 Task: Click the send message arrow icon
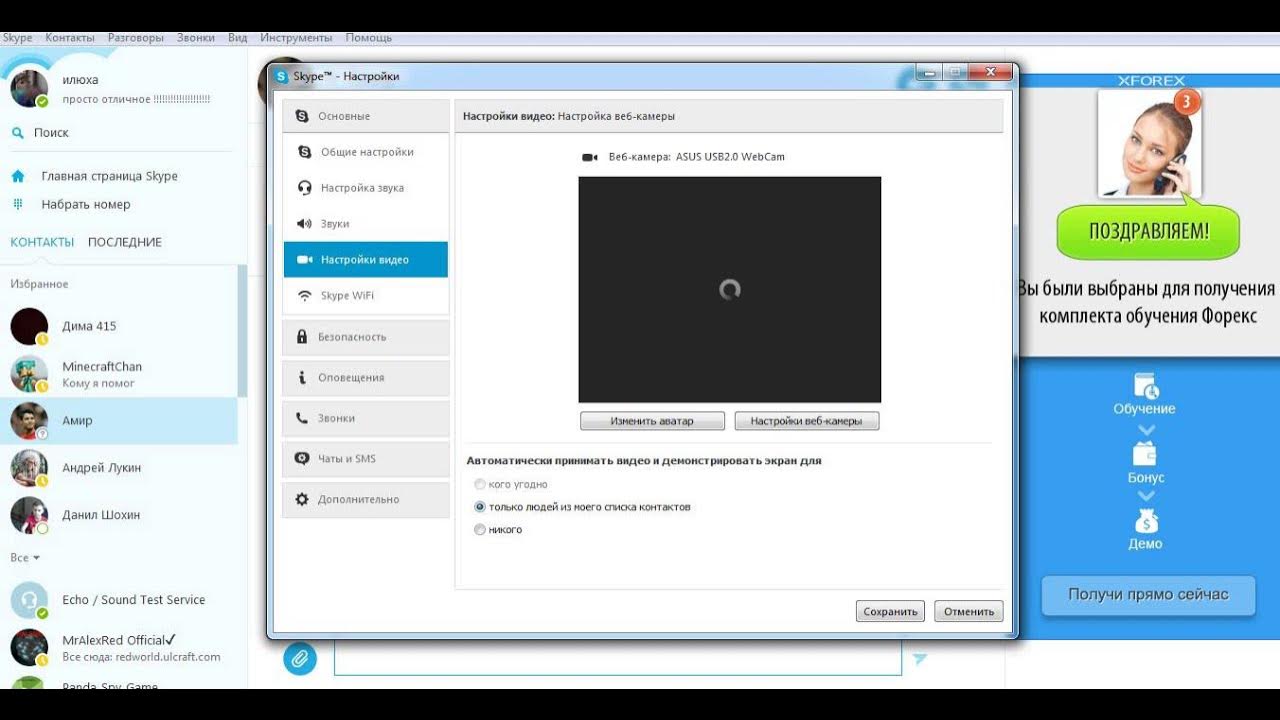tap(919, 659)
